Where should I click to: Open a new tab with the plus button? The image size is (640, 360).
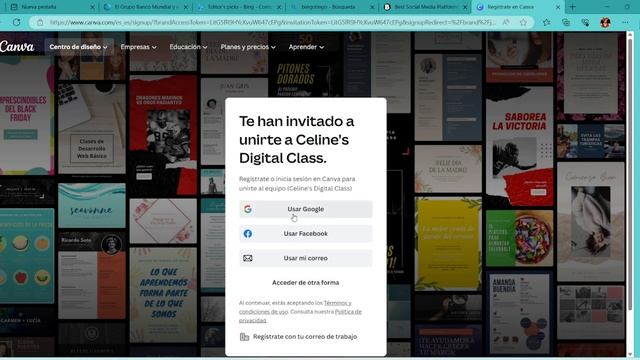tap(572, 7)
